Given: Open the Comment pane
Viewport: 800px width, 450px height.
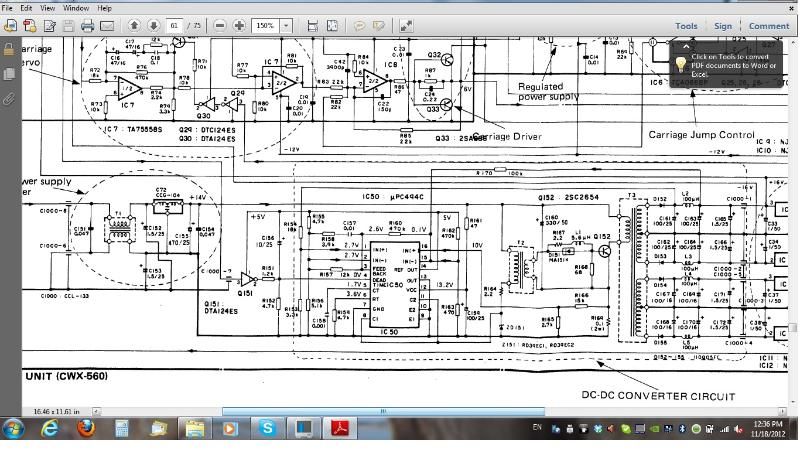Looking at the screenshot, I should (x=768, y=26).
